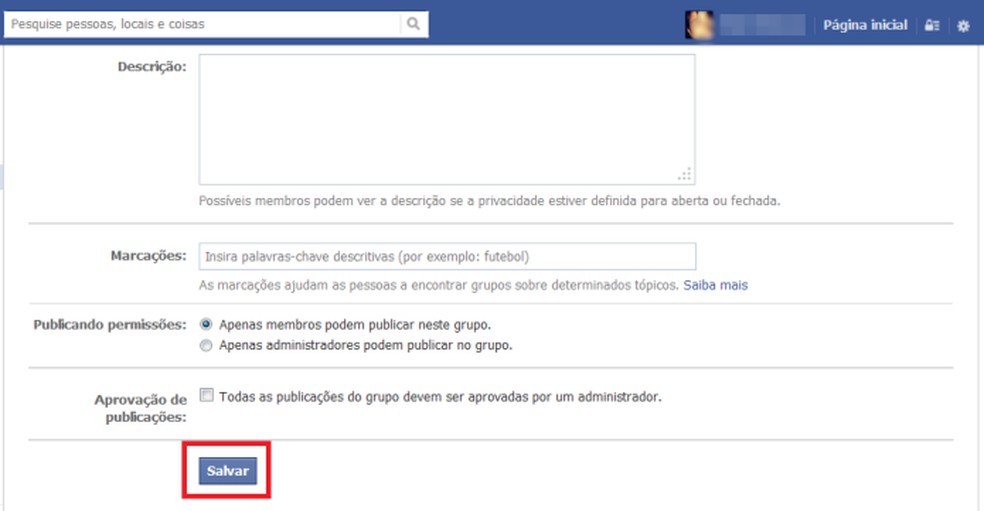Go to Página inicial
The image size is (984, 511).
(865, 25)
